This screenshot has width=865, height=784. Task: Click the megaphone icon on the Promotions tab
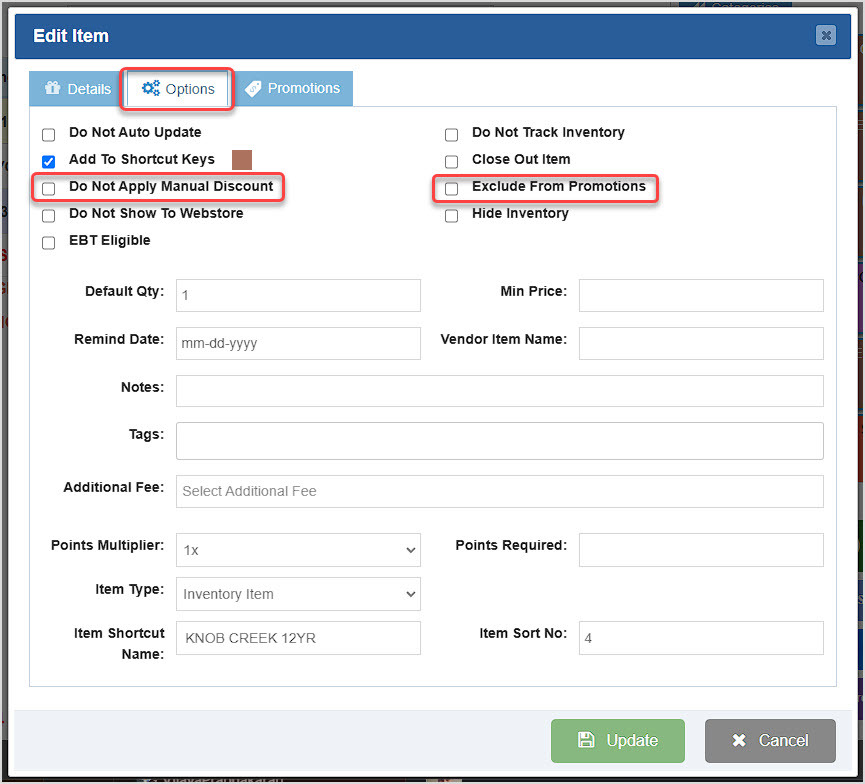click(255, 89)
